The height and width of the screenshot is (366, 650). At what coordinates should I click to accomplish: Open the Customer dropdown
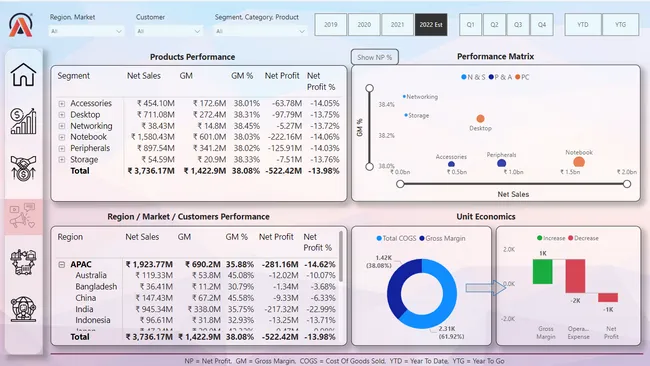click(168, 31)
